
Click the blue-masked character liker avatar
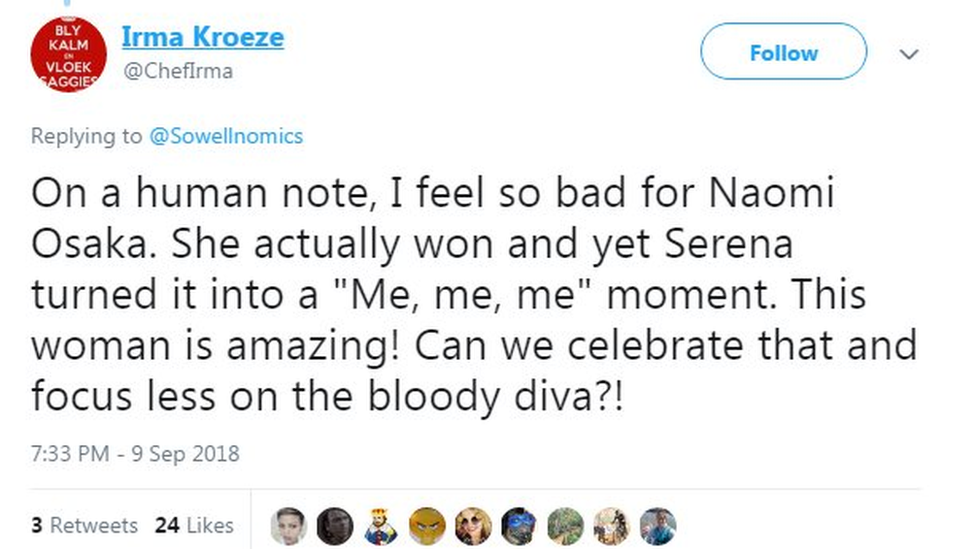click(519, 526)
